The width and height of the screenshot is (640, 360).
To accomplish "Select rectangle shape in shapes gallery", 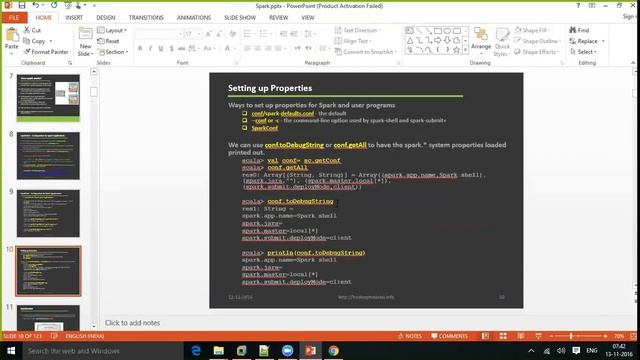I will 438,31.
